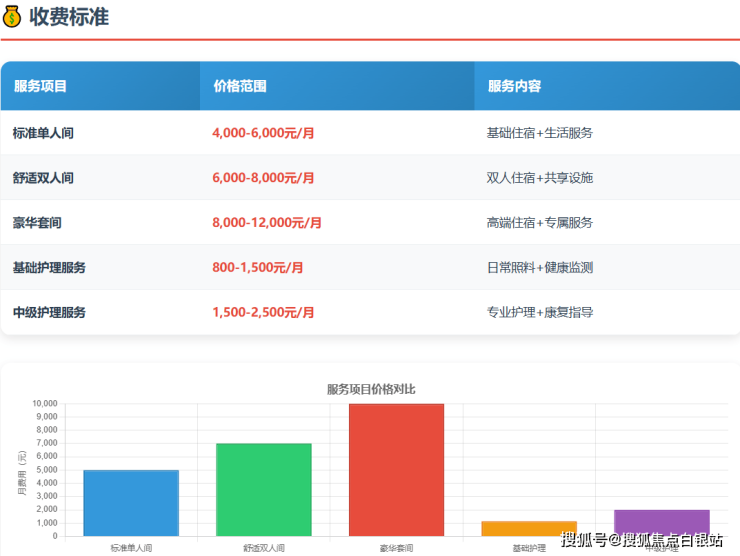The height and width of the screenshot is (556, 740).
Task: Click the purple 中级护理 bar
Action: coord(661,522)
